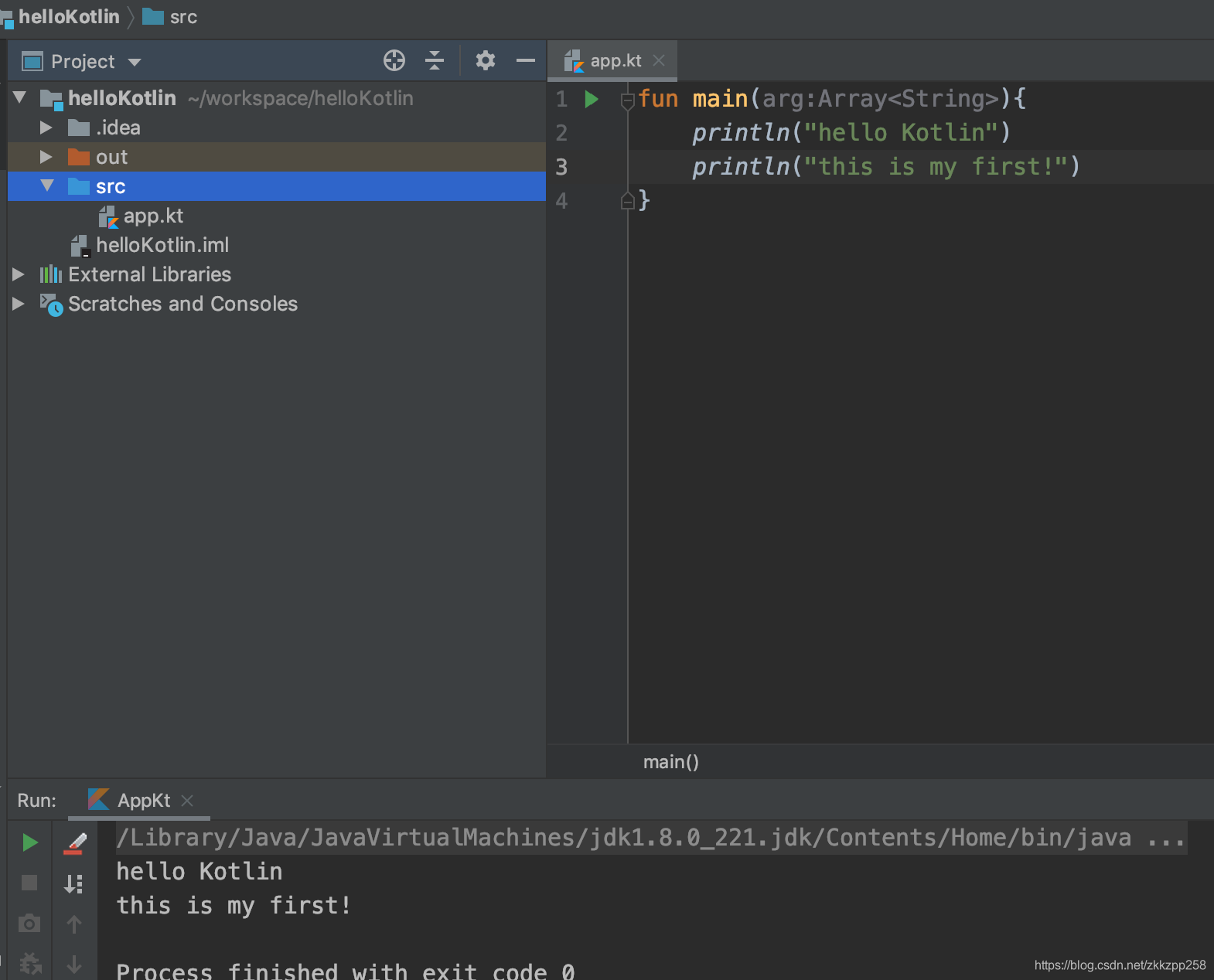Rerun AppKt with green play button
The width and height of the screenshot is (1214, 980).
click(x=30, y=842)
